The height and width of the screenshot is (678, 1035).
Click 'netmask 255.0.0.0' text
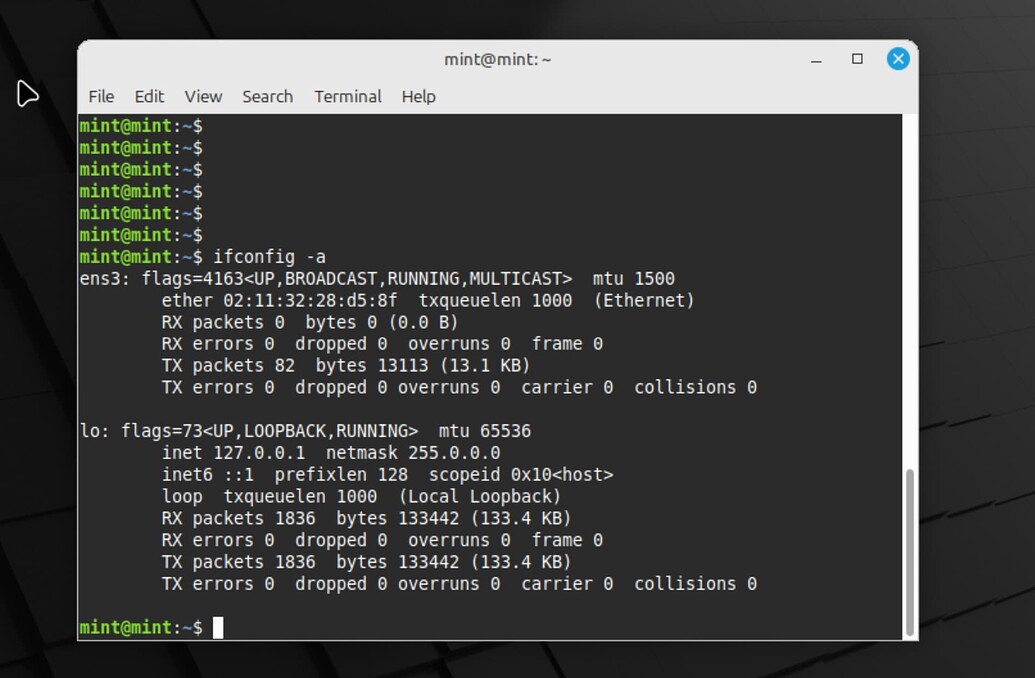tap(413, 453)
